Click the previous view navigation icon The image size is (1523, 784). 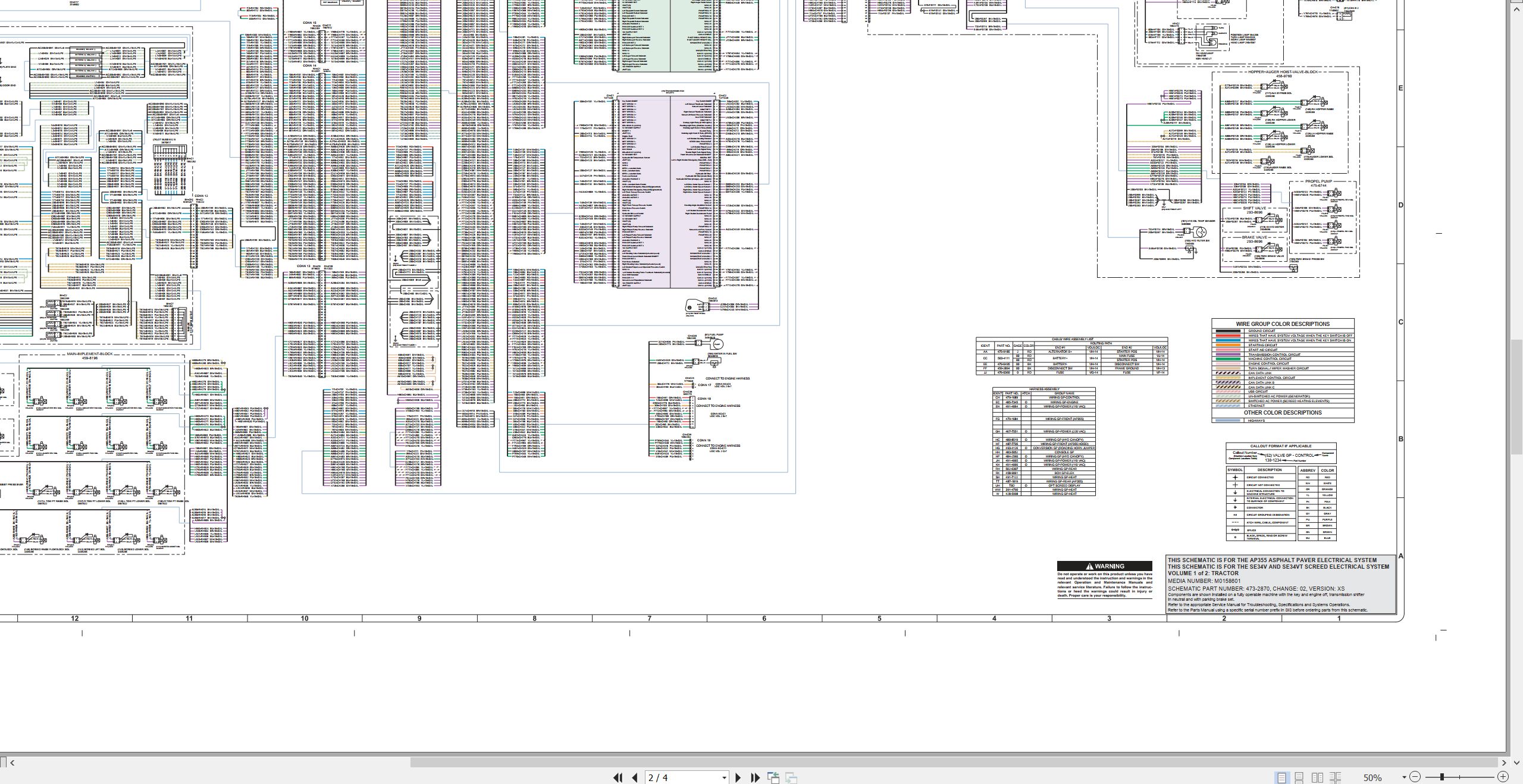pos(773,777)
